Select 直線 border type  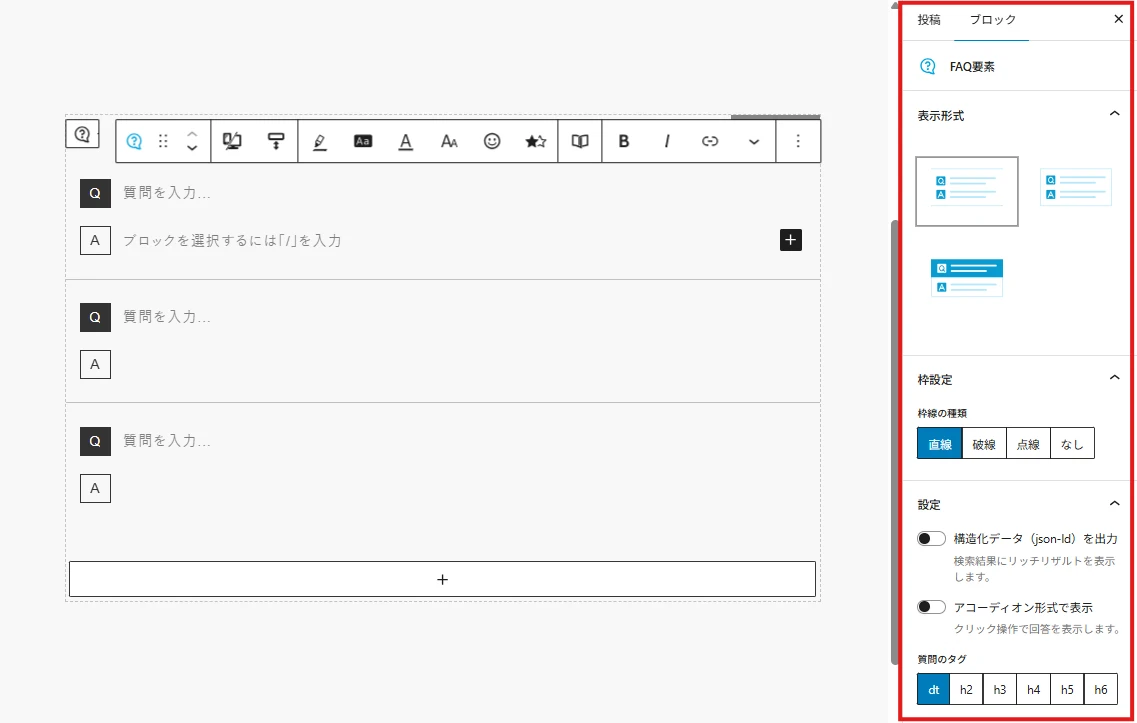coord(940,444)
